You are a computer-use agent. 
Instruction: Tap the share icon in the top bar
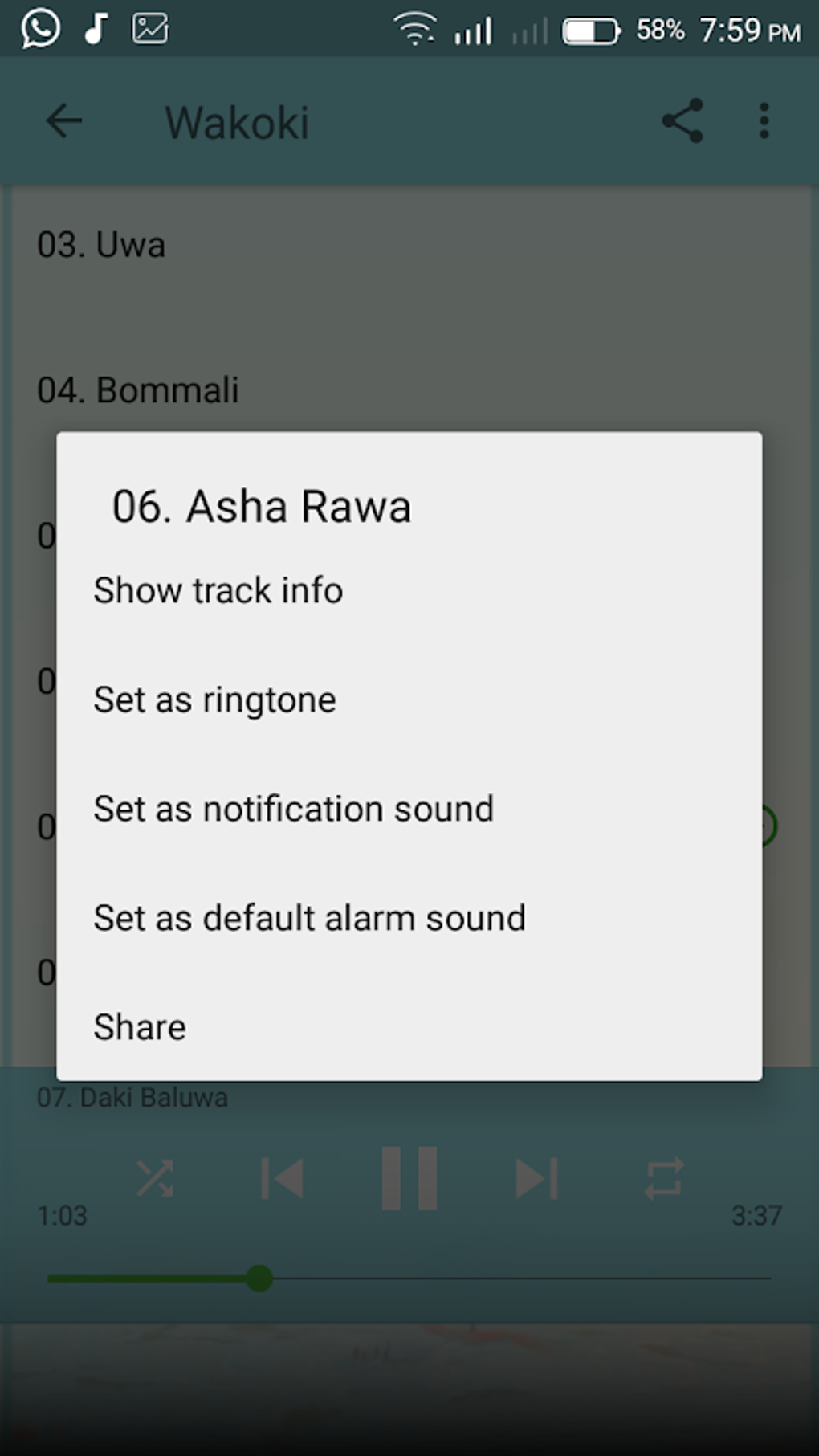point(682,121)
